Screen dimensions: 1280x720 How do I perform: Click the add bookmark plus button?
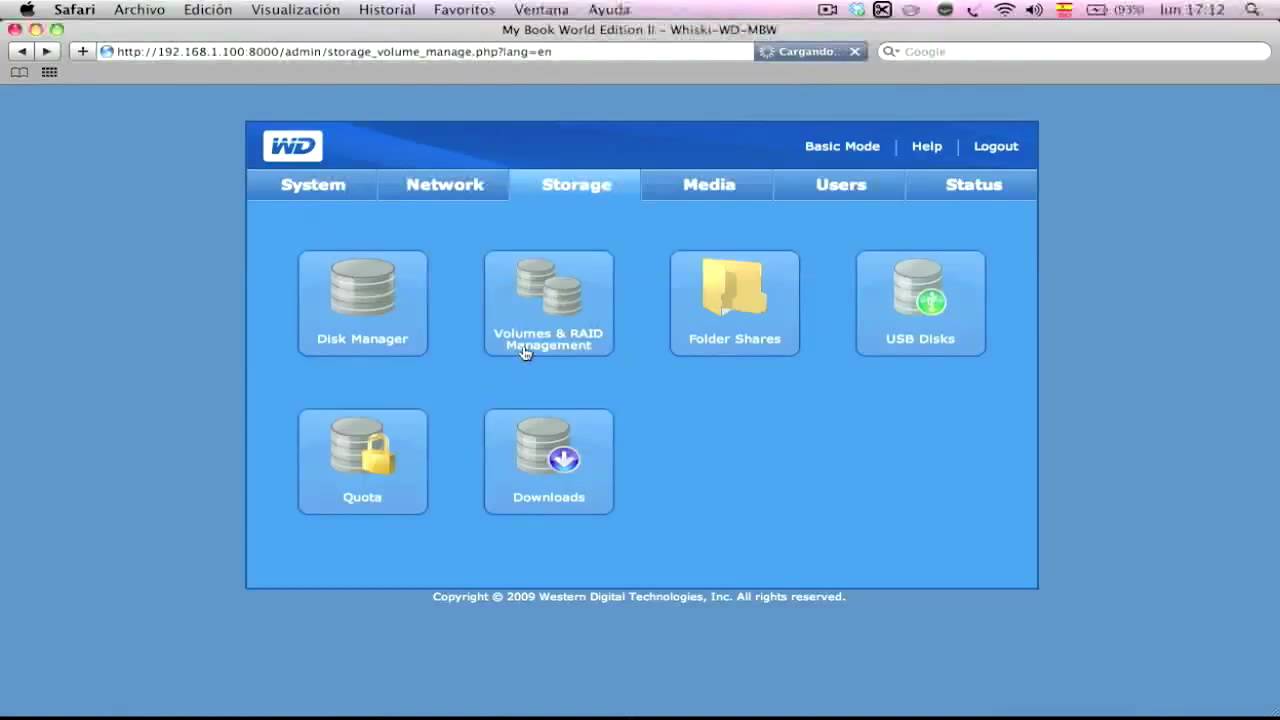pyautogui.click(x=82, y=51)
